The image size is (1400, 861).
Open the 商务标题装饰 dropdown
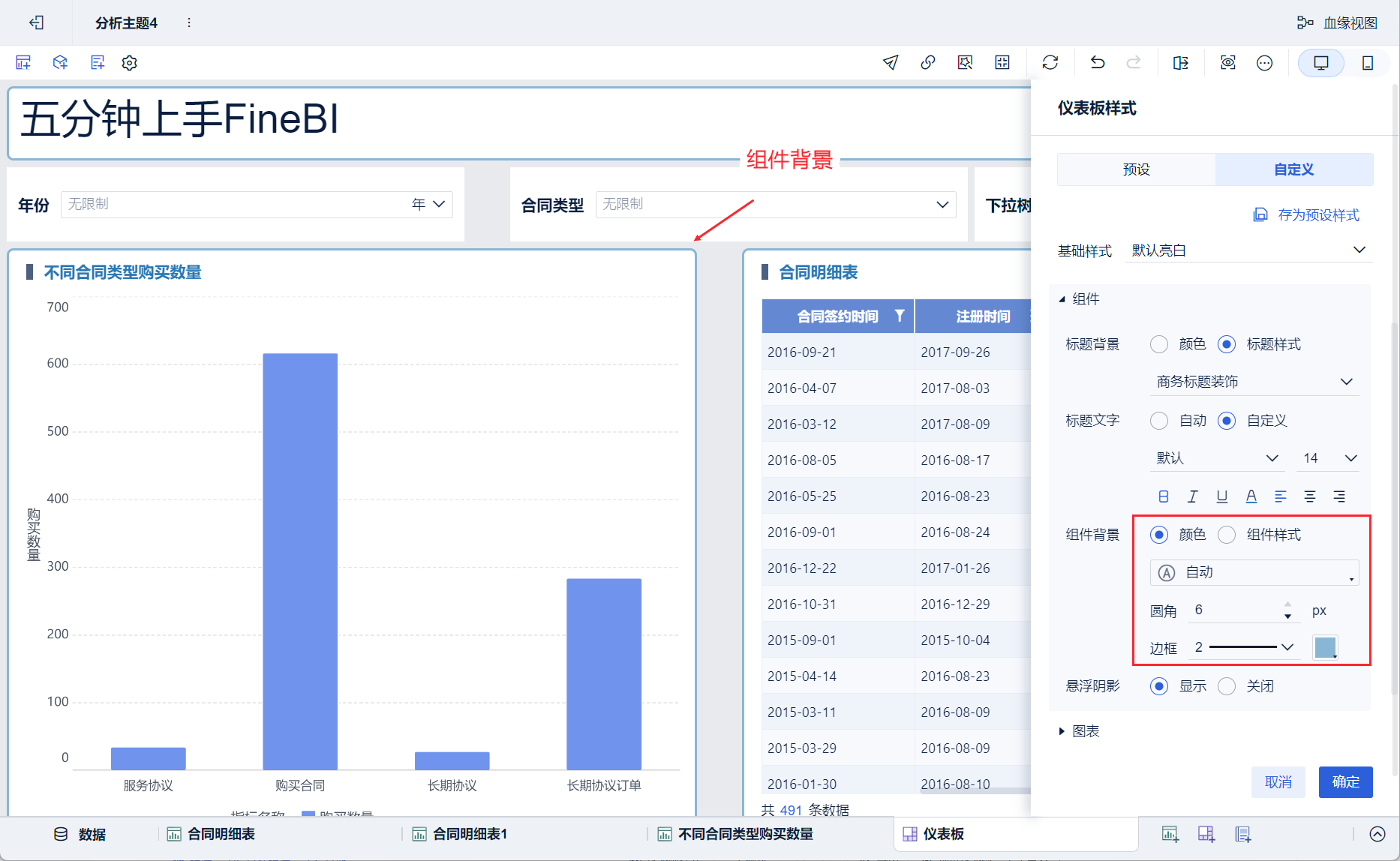click(x=1254, y=382)
